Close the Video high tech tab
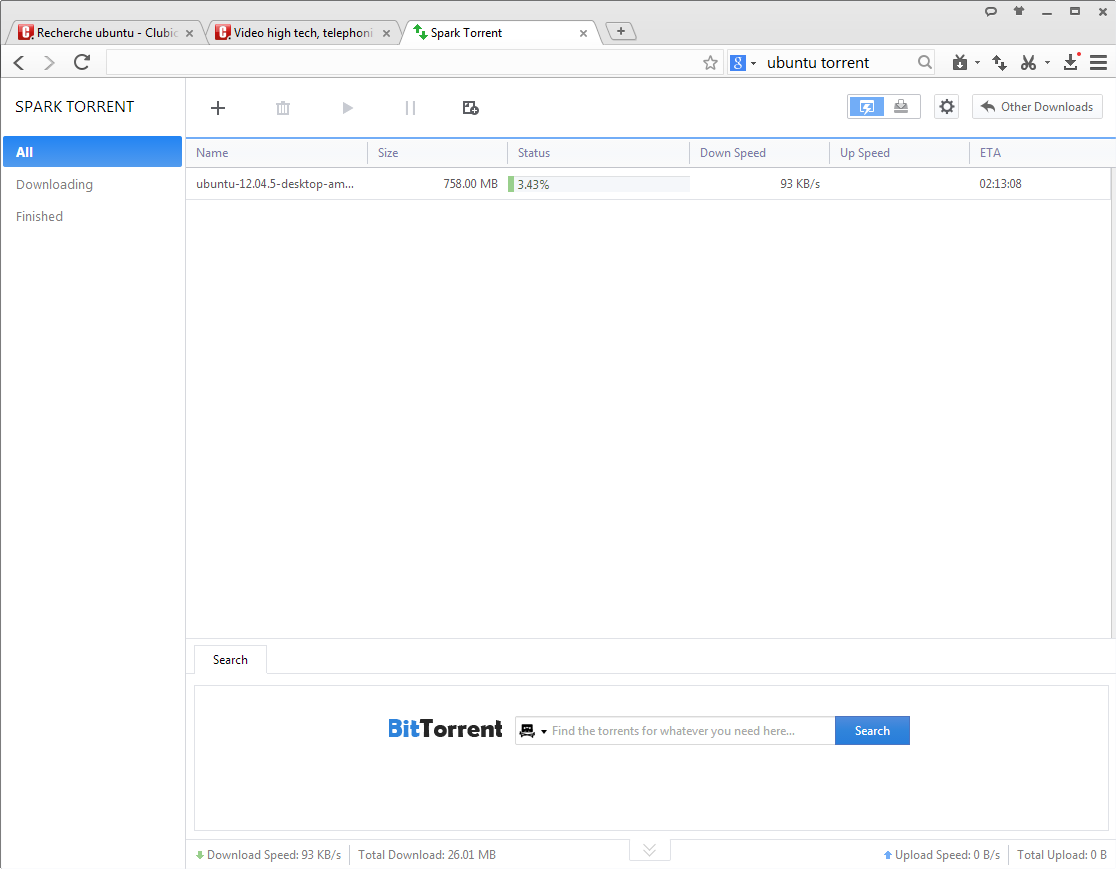The width and height of the screenshot is (1116, 869). (x=386, y=33)
